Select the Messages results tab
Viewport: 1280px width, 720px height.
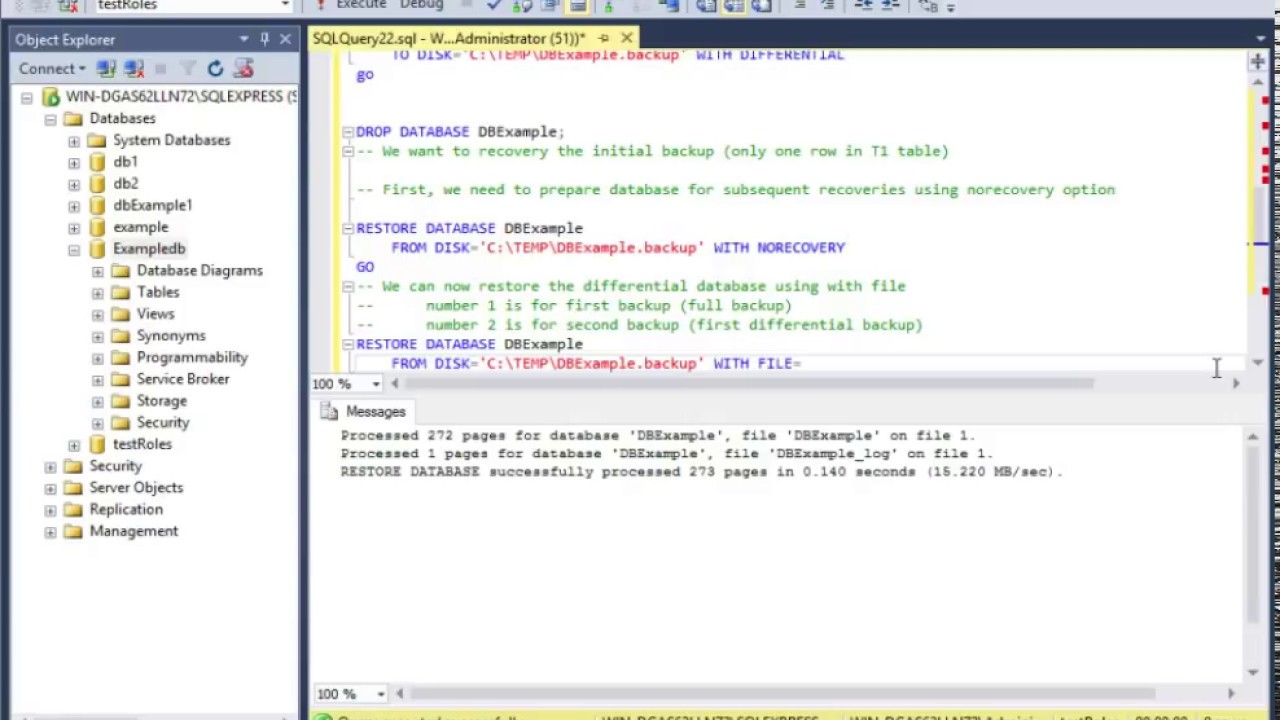tap(362, 412)
